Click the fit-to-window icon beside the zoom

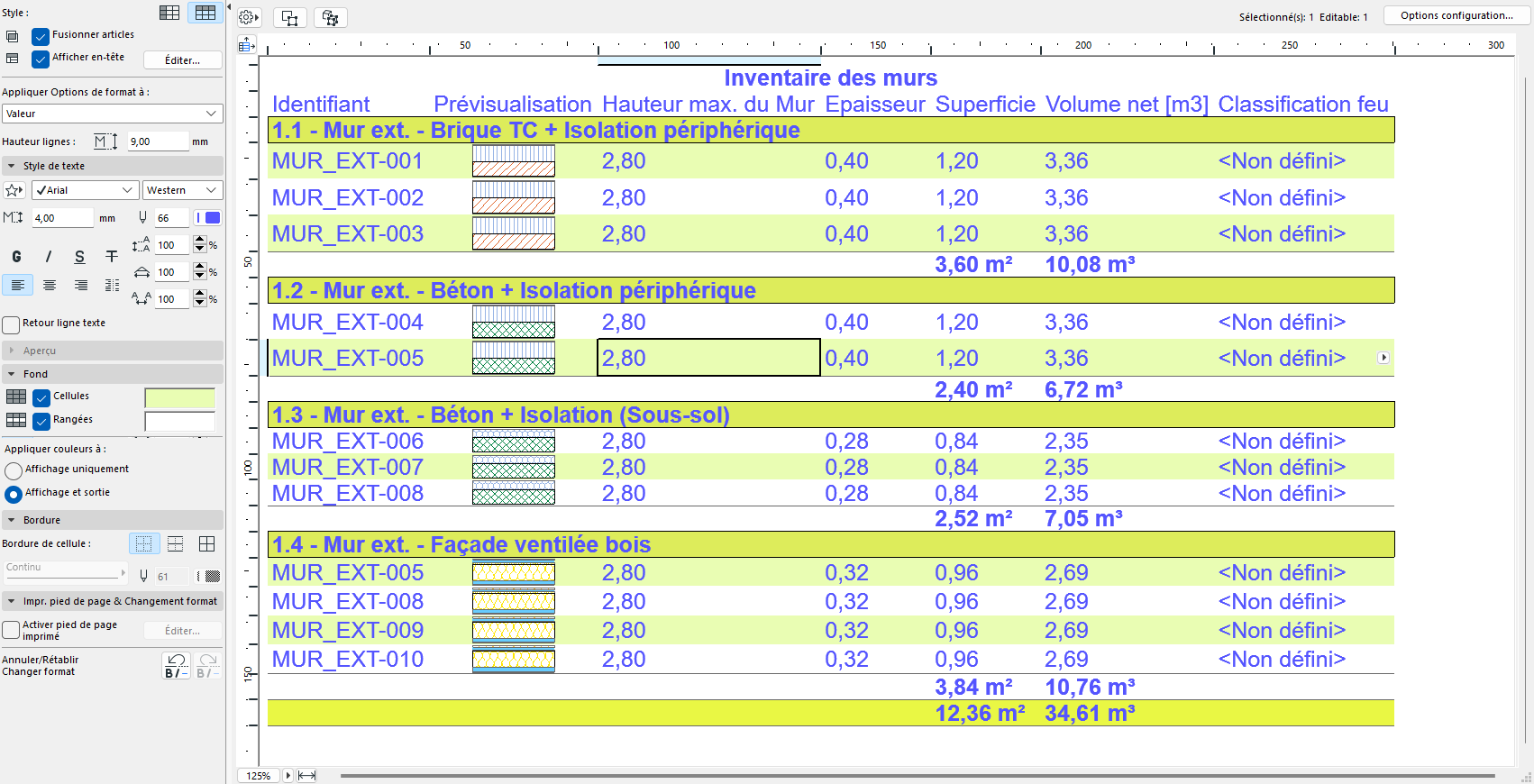click(306, 775)
